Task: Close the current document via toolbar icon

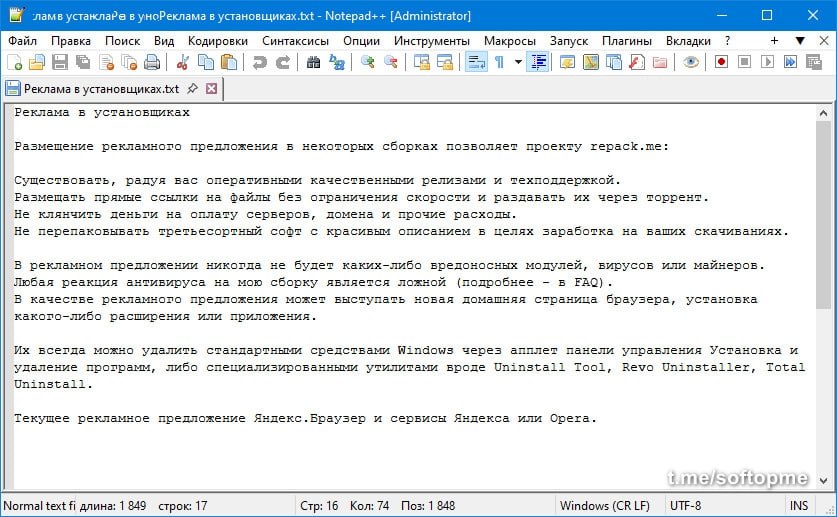Action: tap(106, 62)
